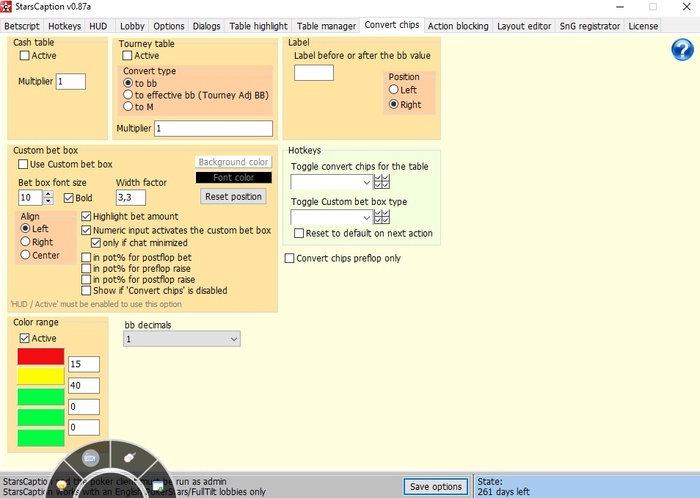Screen dimensions: 700x498
Task: Toggle Numeric input activates custom bet box
Action: point(86,230)
